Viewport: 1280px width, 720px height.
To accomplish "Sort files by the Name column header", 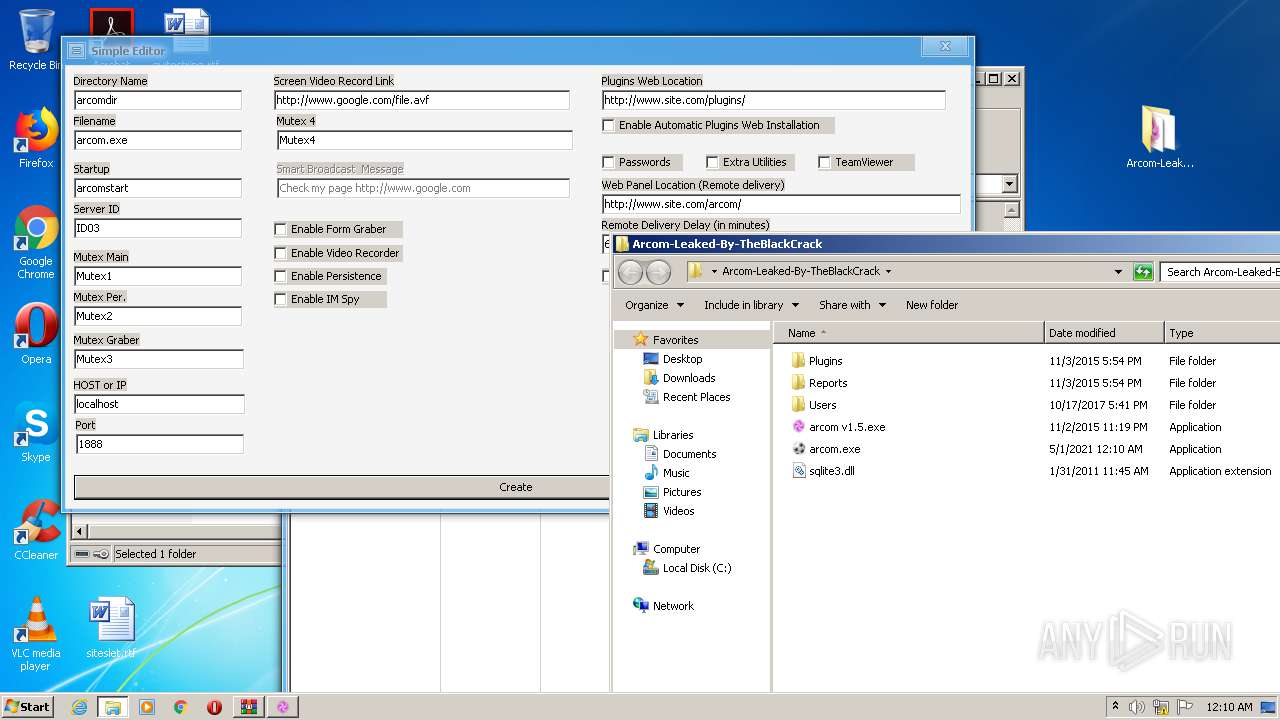I will click(x=910, y=333).
